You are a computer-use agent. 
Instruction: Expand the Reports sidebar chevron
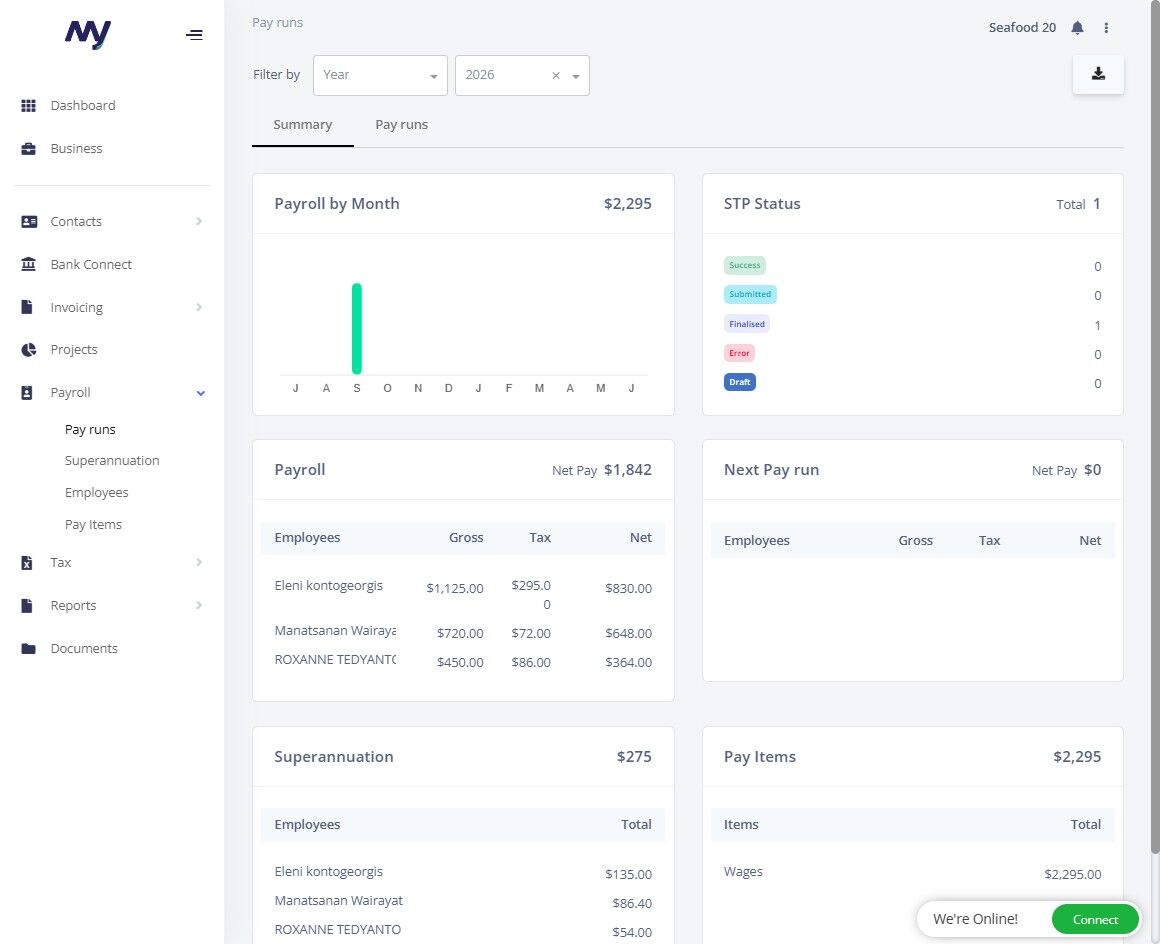(199, 605)
